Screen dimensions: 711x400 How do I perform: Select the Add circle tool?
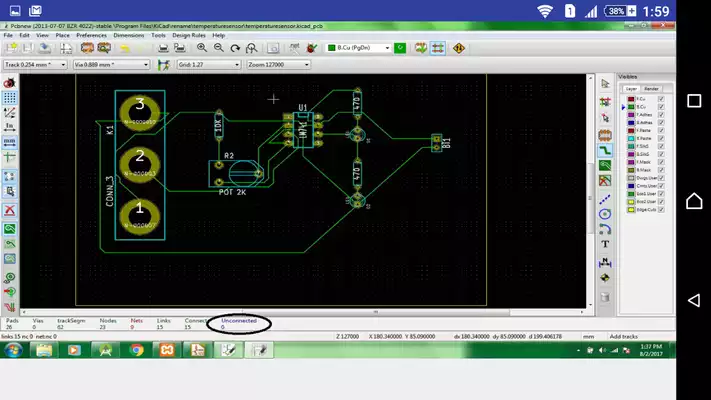coord(605,214)
